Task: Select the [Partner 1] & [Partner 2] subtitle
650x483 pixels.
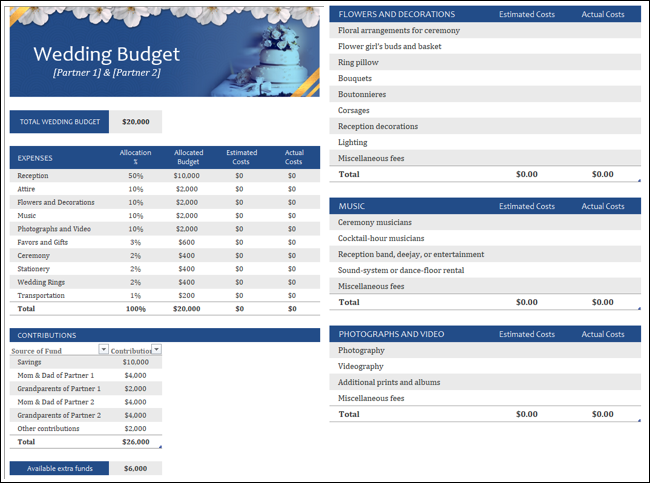Action: (107, 73)
